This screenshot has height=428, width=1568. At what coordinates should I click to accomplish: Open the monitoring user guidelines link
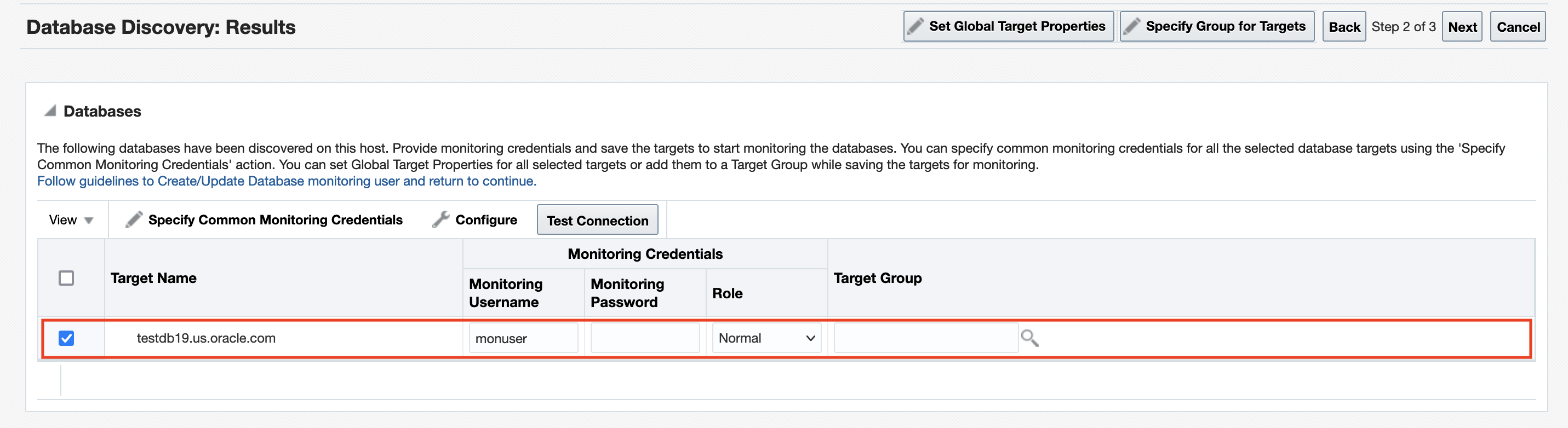[287, 181]
